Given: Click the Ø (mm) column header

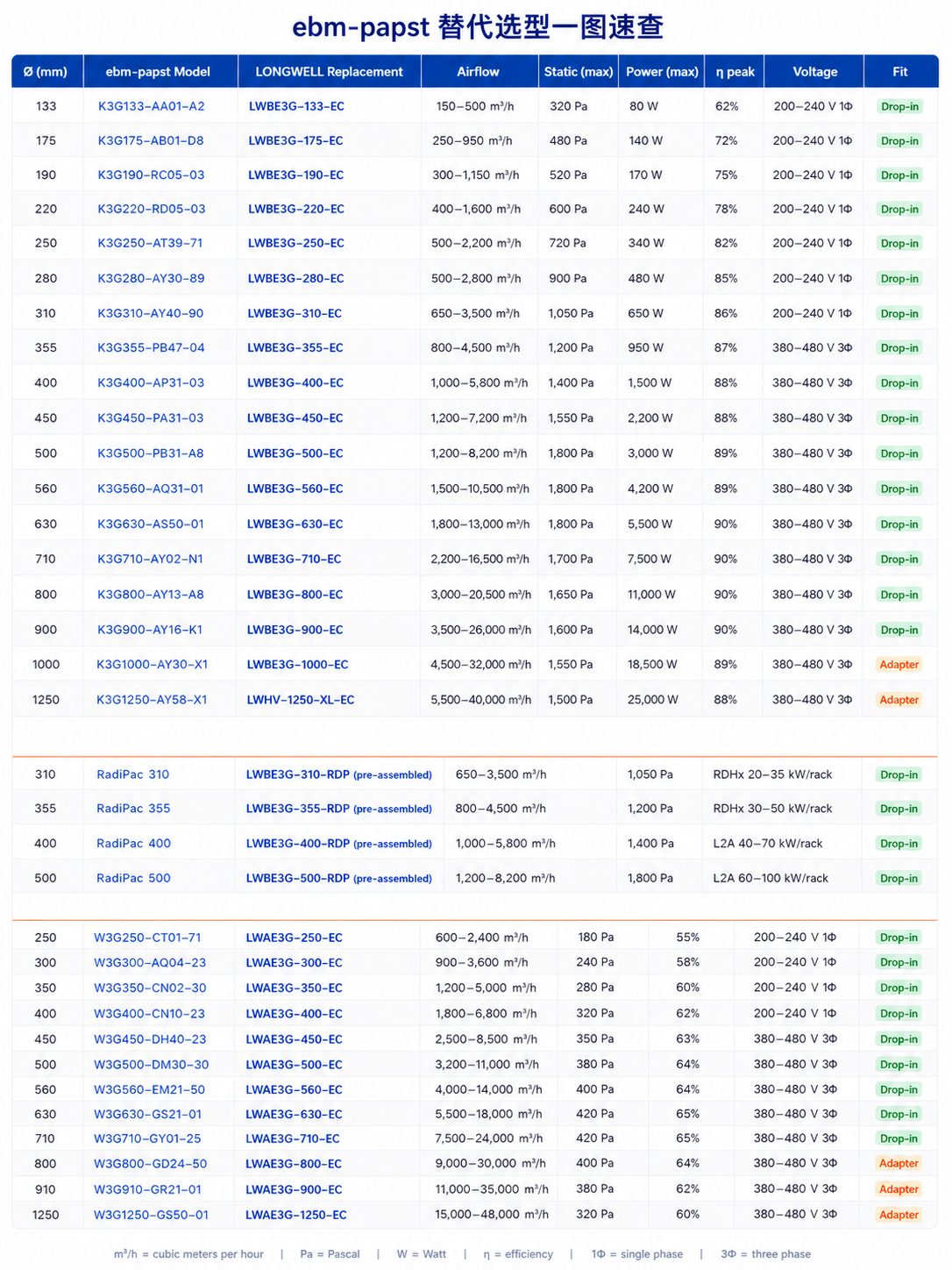Looking at the screenshot, I should (46, 72).
